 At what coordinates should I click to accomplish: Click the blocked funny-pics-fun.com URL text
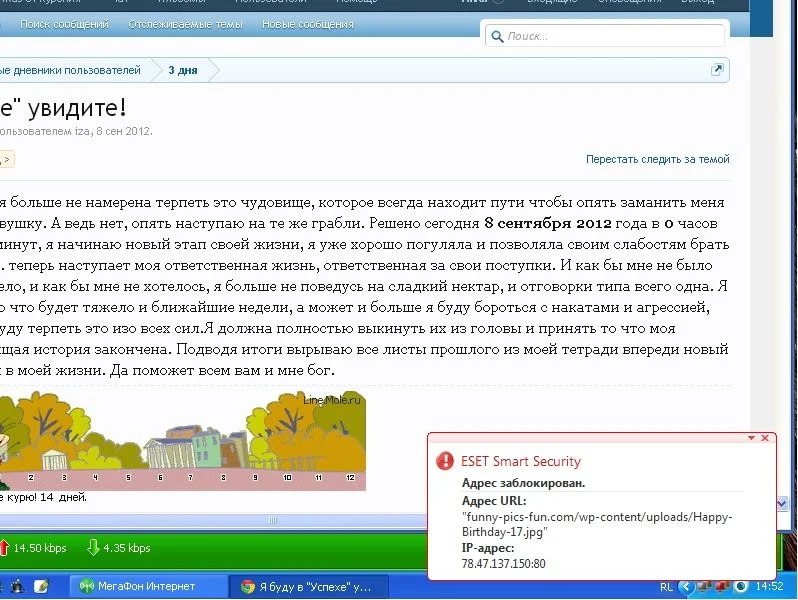597,524
